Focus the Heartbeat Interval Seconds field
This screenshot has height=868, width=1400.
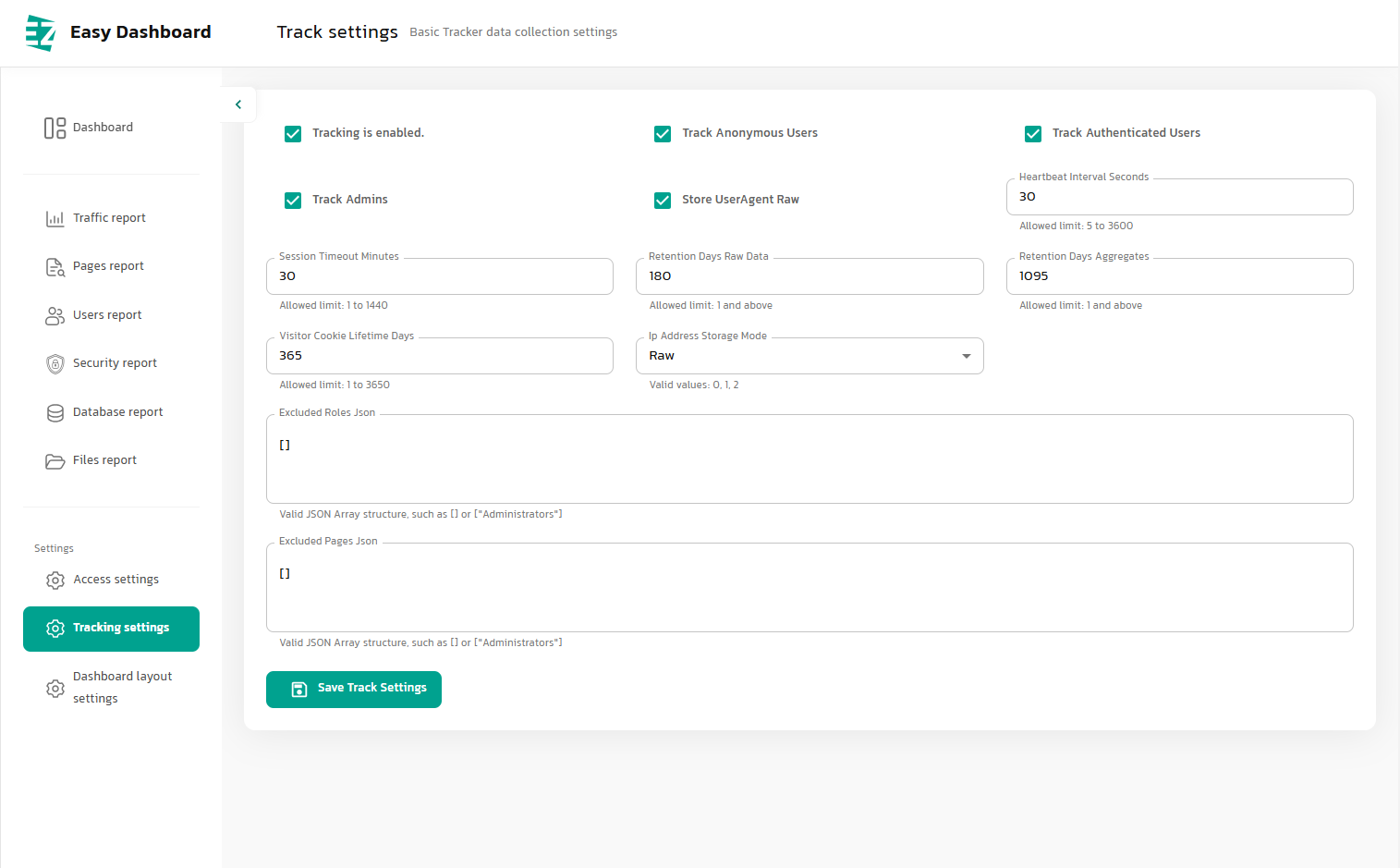click(x=1179, y=197)
